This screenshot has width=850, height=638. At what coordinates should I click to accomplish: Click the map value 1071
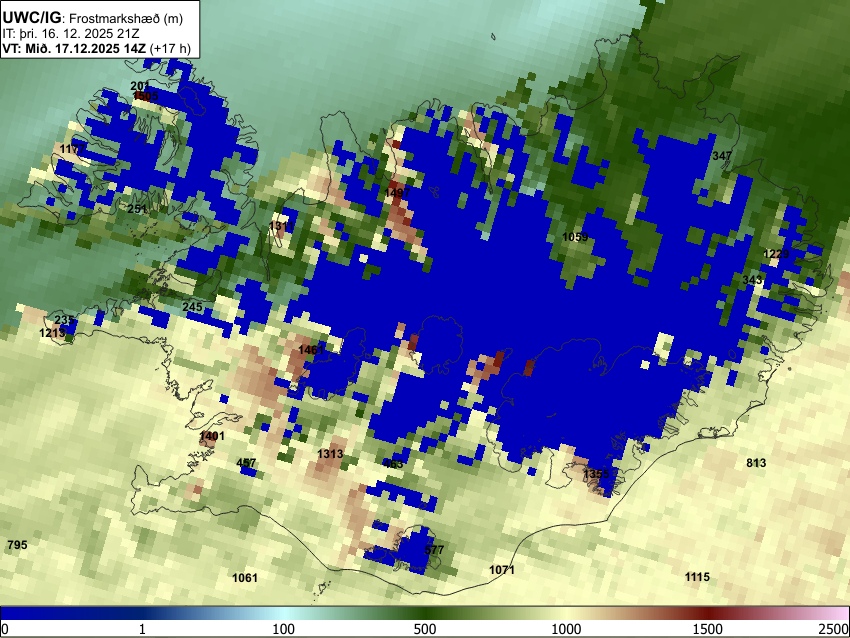(x=502, y=569)
